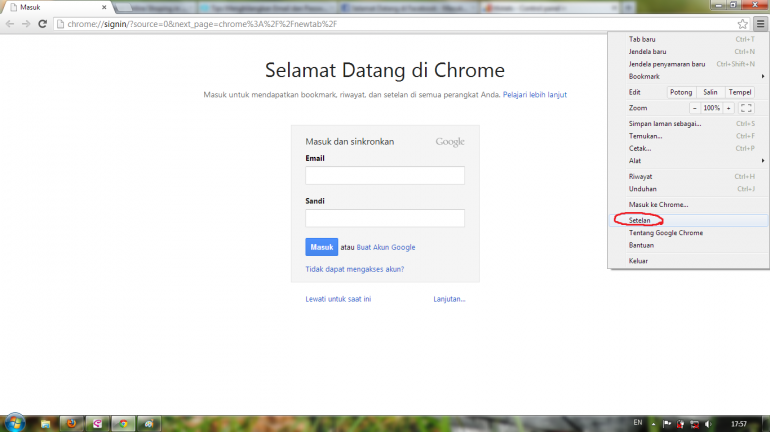770x432 pixels.
Task: Open Riwayat from the menu
Action: click(688, 177)
